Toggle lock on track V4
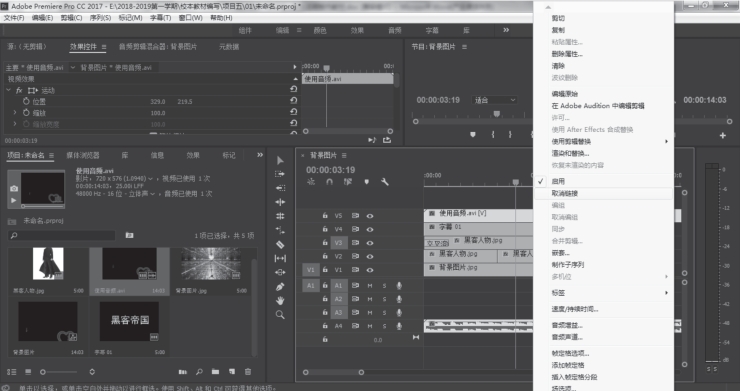 pyautogui.click(x=325, y=229)
